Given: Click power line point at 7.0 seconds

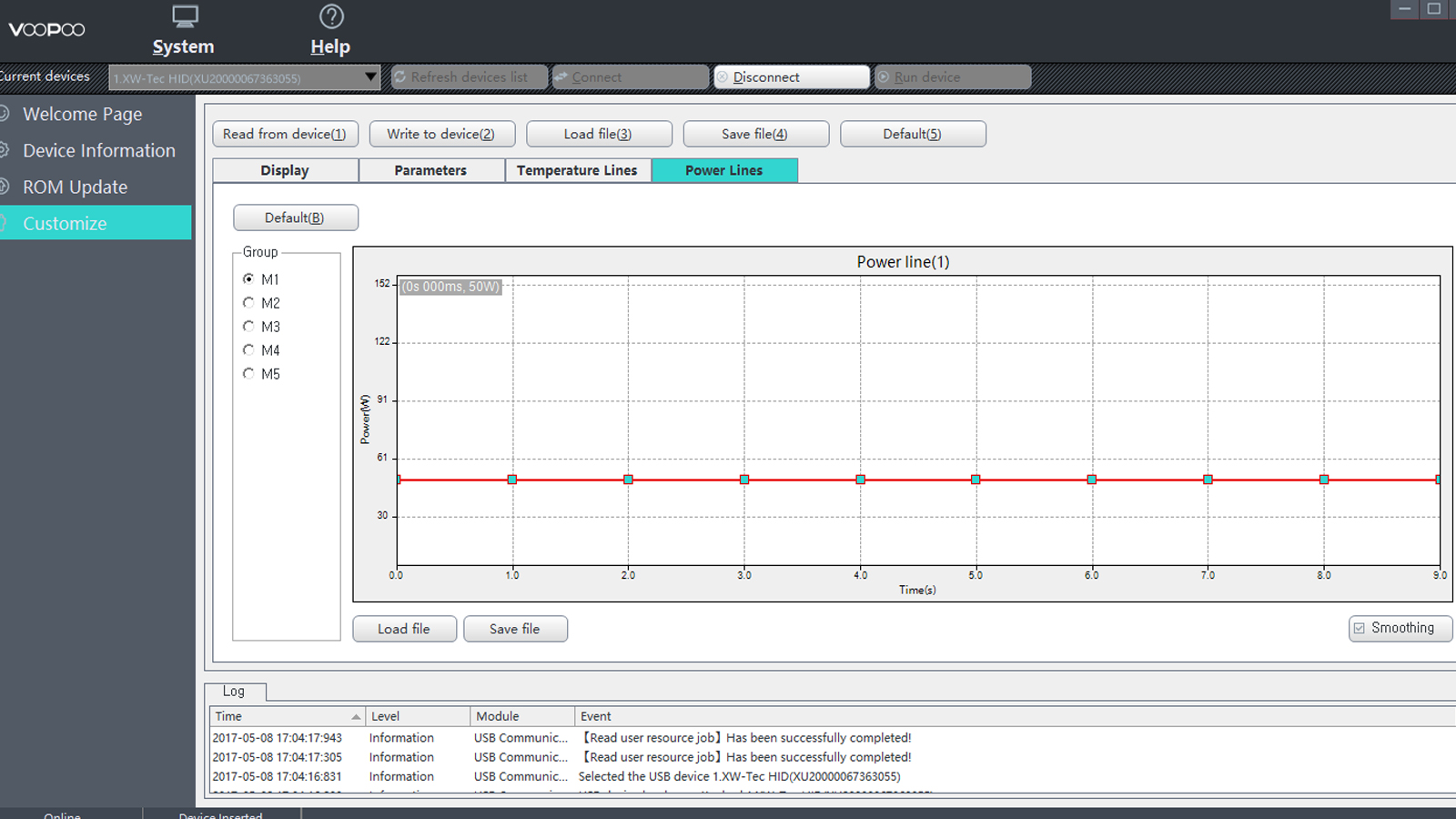Looking at the screenshot, I should click(x=1208, y=480).
